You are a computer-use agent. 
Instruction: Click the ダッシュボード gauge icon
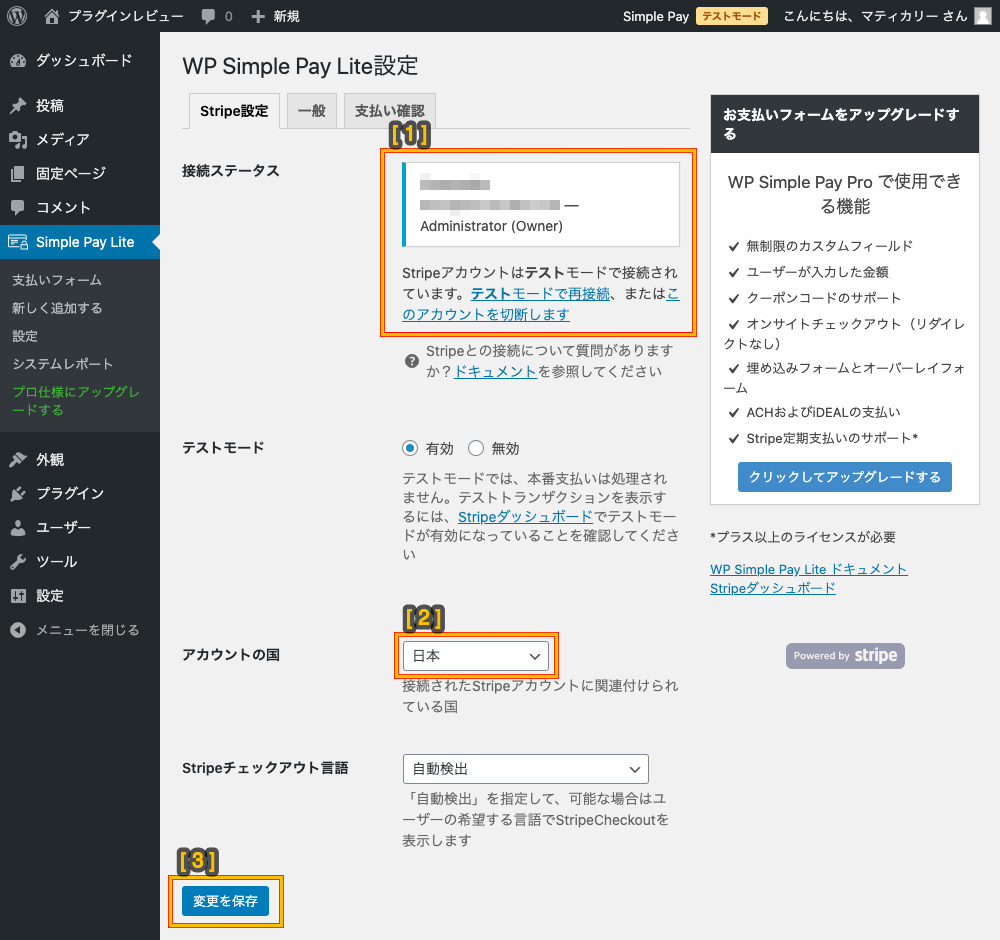pyautogui.click(x=18, y=61)
